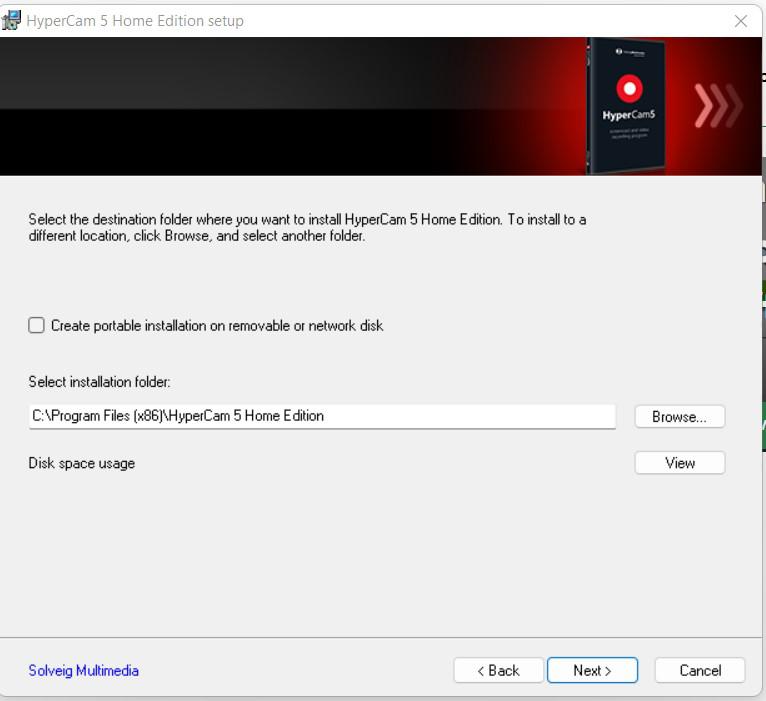Cancel the HyperCam installation
This screenshot has width=766, height=701.
(x=700, y=670)
